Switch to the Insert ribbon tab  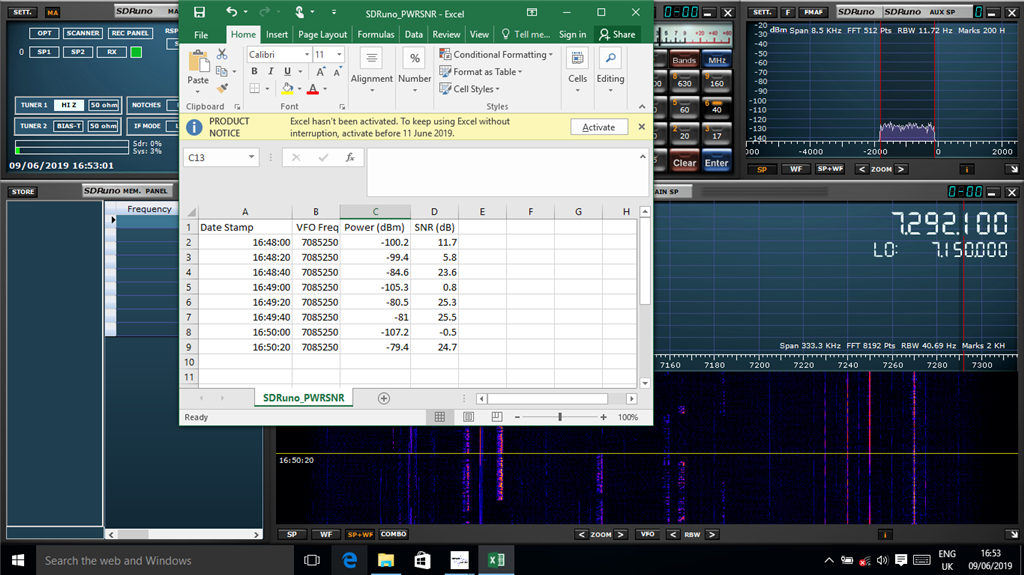click(277, 35)
